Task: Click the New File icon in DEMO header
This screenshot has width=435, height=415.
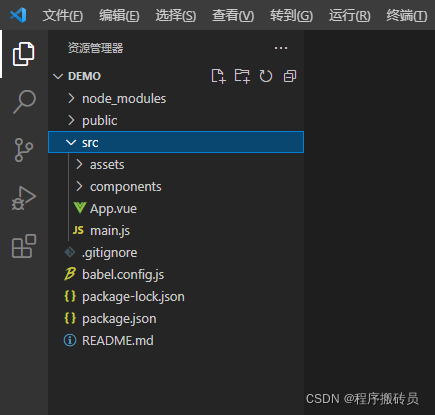Action: tap(218, 76)
